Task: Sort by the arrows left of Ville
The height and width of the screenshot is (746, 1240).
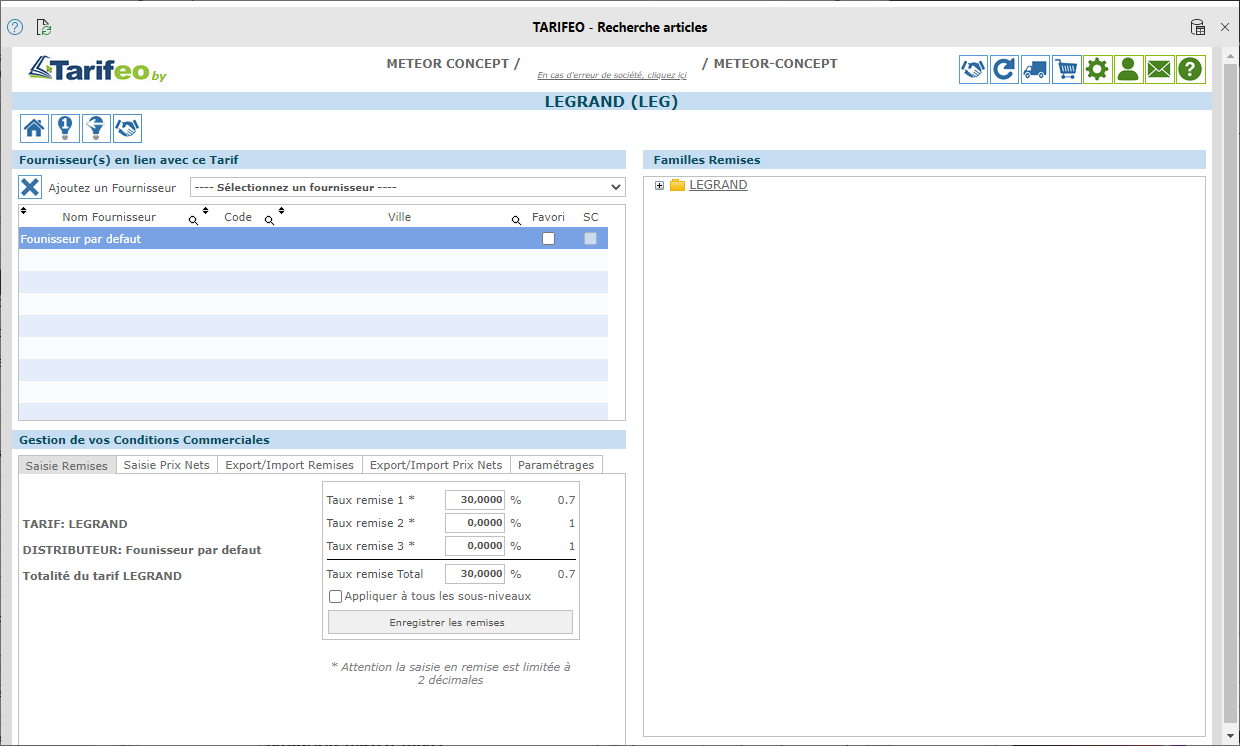Action: pos(282,211)
